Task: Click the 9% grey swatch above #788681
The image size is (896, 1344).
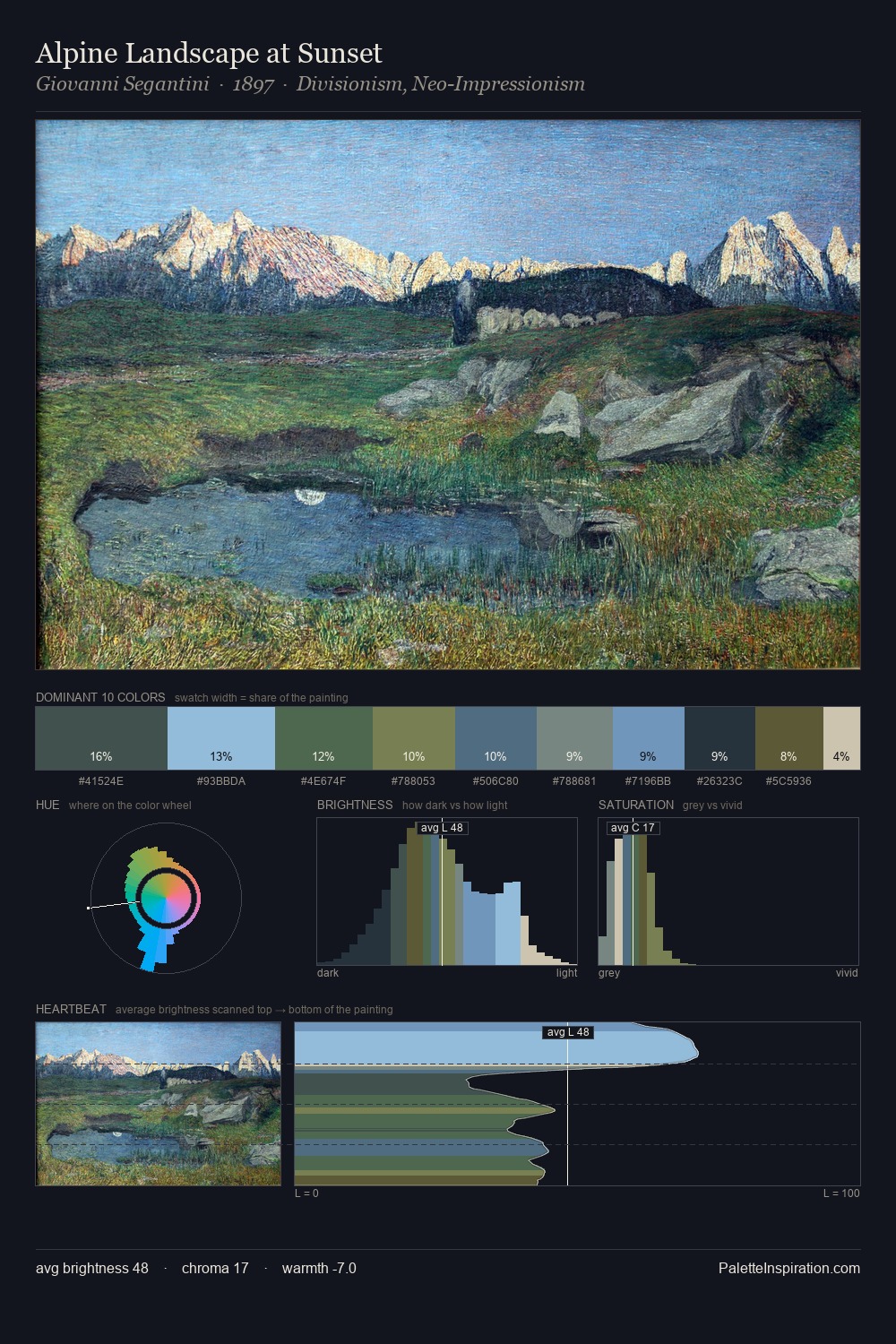Action: point(574,738)
